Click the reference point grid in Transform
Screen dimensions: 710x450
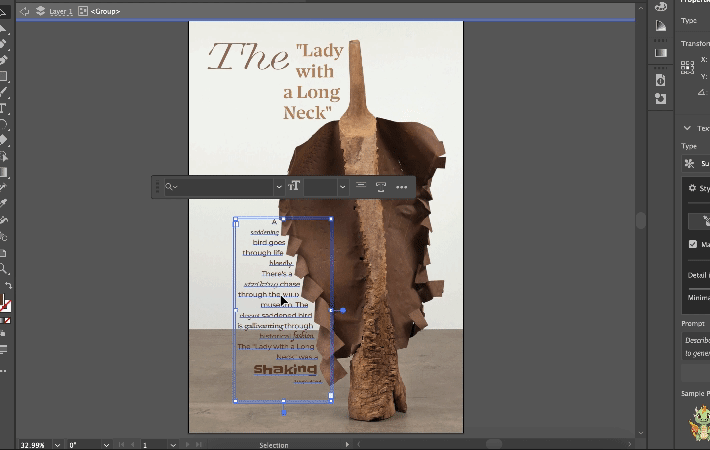[x=687, y=67]
